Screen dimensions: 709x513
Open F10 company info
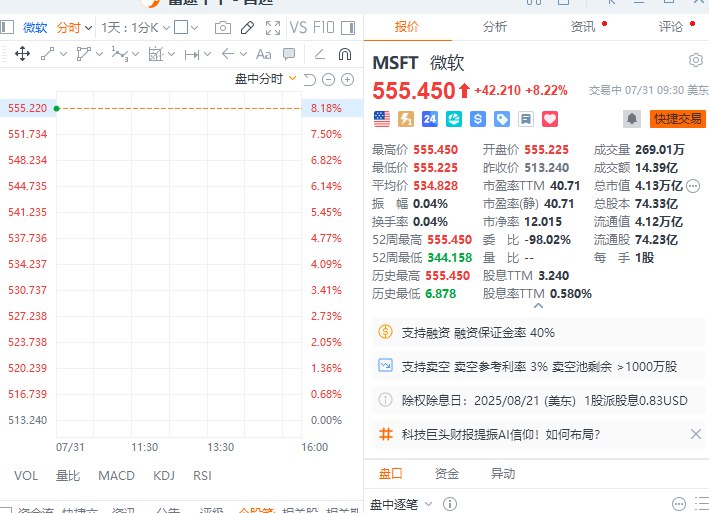tap(324, 28)
